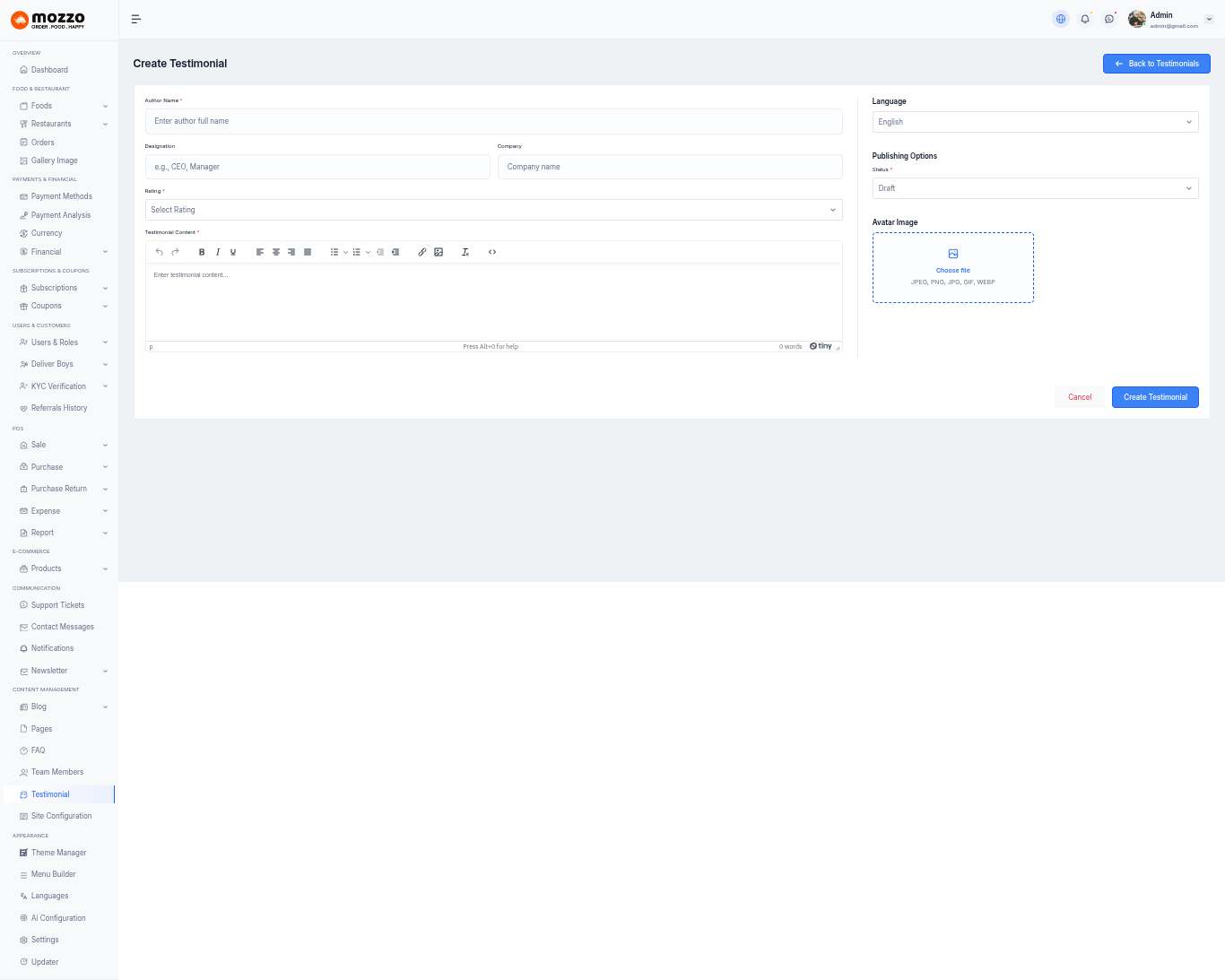The width and height of the screenshot is (1225, 980).
Task: Open the notifications bell in header
Action: (x=1085, y=19)
